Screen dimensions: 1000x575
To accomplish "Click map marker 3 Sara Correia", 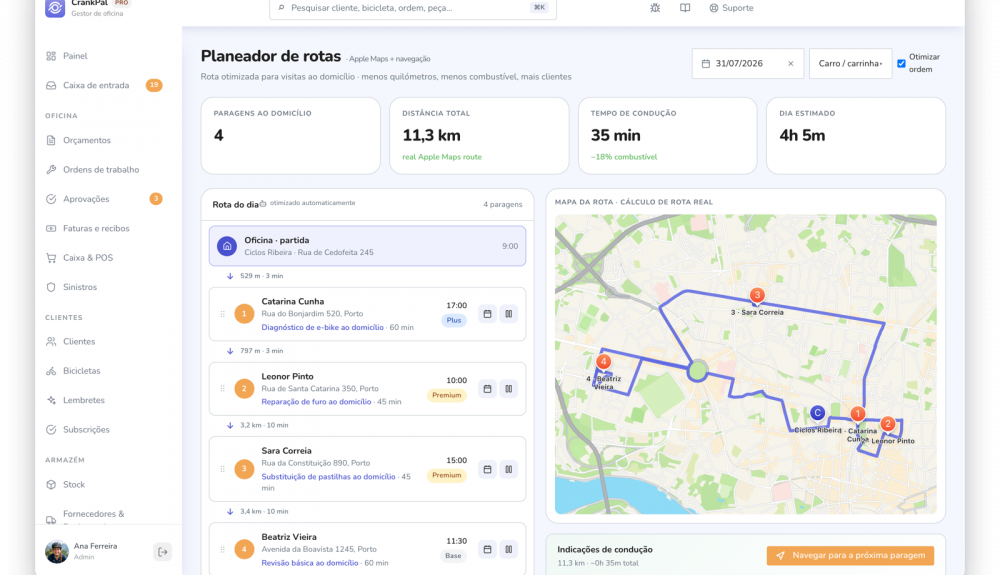I will click(x=757, y=295).
